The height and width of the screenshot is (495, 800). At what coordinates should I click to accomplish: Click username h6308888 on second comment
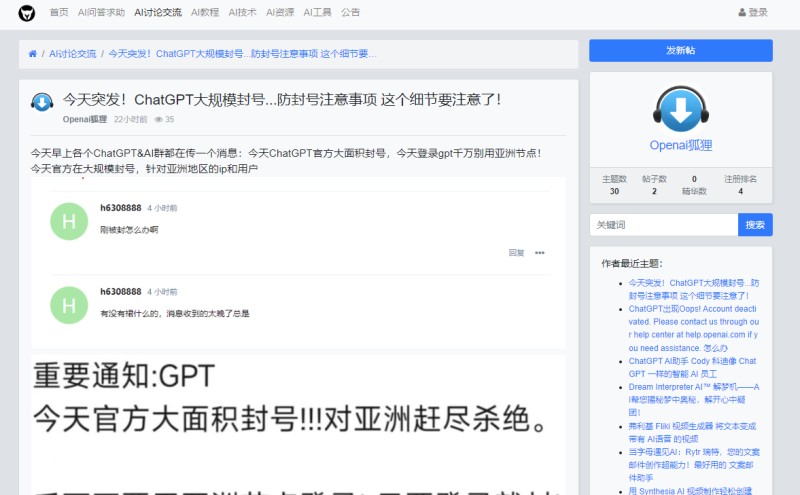click(120, 291)
